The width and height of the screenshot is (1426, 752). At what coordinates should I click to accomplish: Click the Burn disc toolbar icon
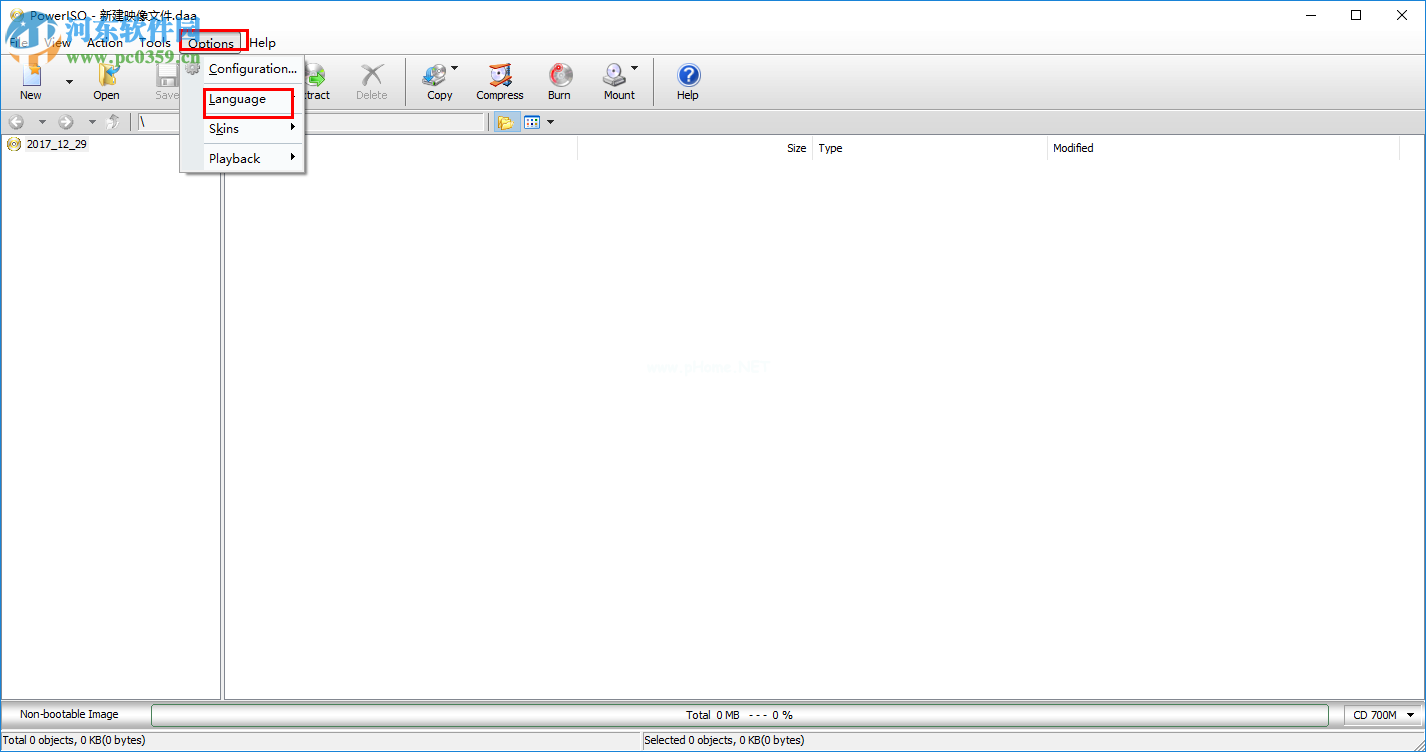click(560, 75)
